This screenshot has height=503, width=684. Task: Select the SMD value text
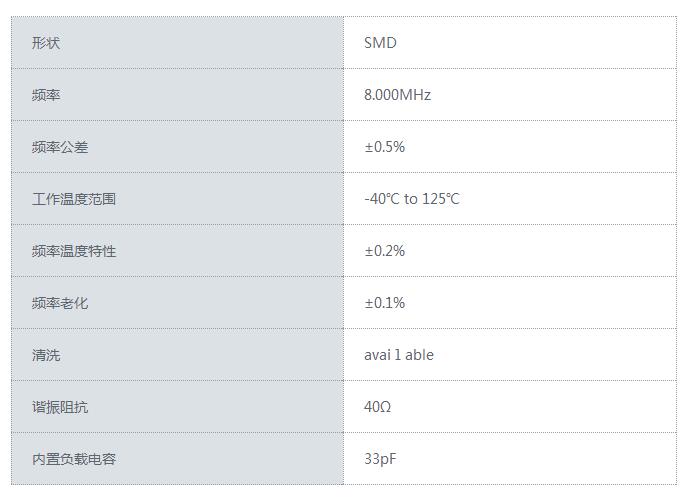pyautogui.click(x=380, y=43)
